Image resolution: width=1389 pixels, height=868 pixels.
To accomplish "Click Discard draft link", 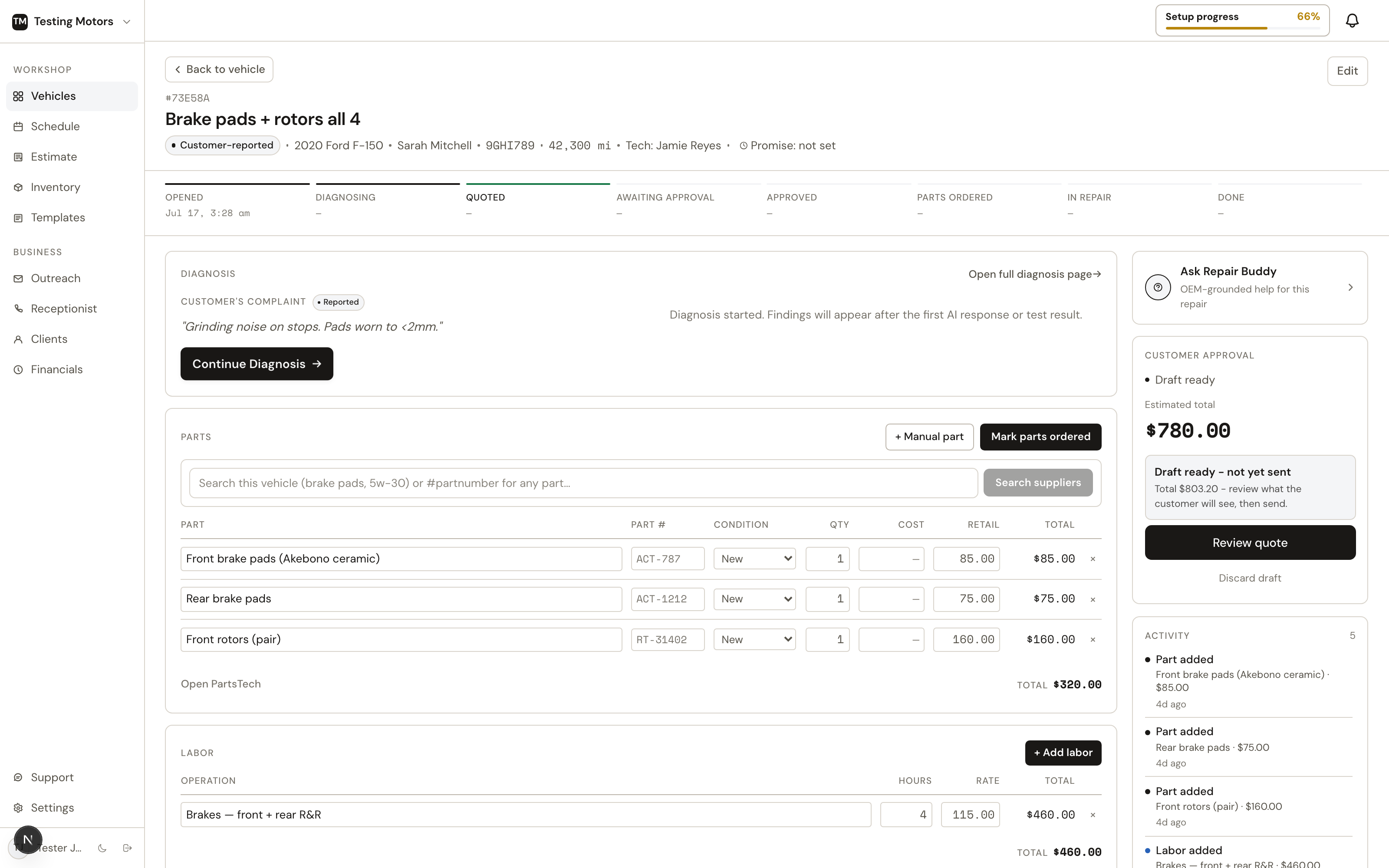I will [x=1250, y=578].
